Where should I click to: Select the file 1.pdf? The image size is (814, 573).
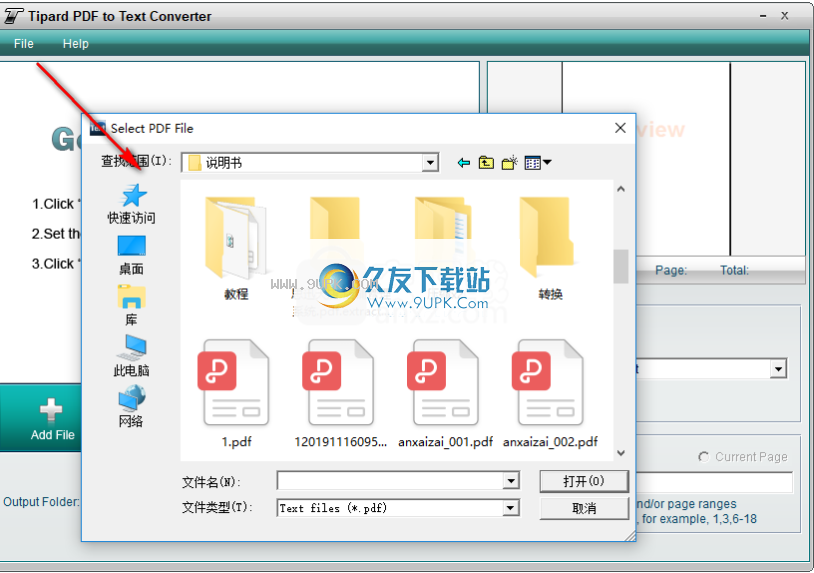(236, 394)
